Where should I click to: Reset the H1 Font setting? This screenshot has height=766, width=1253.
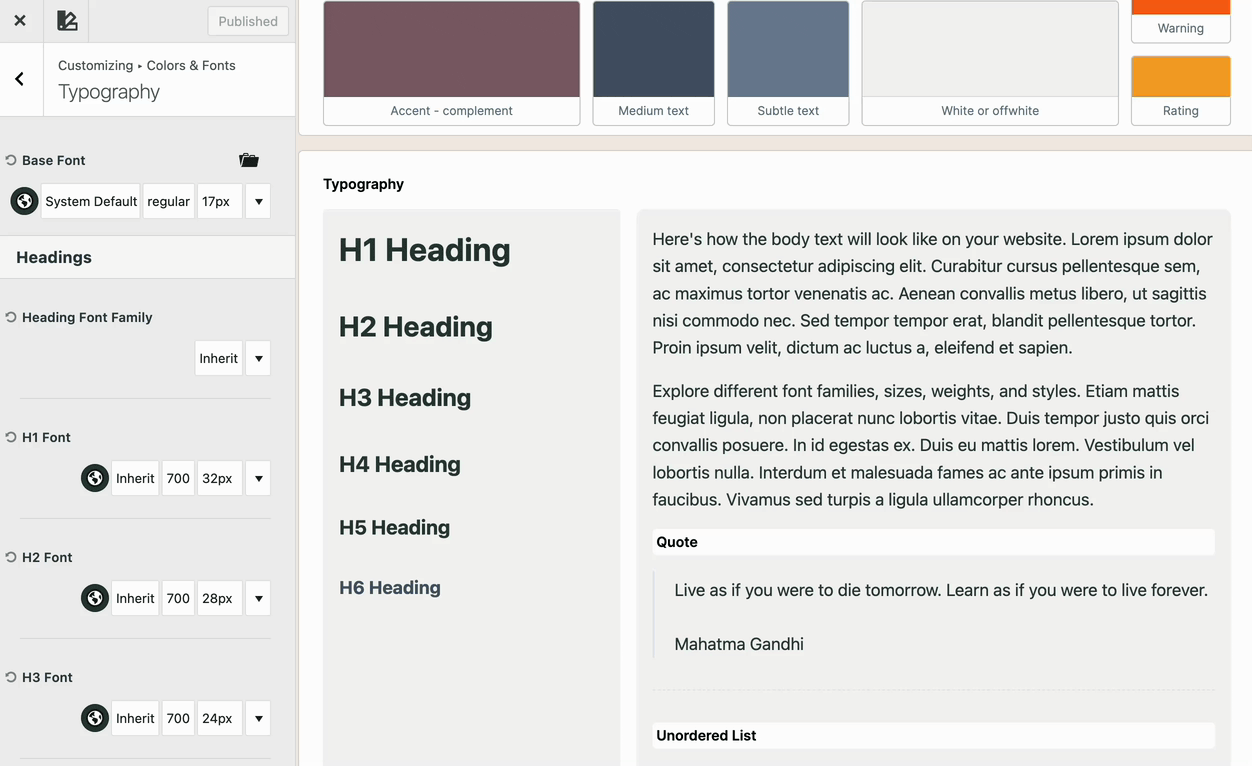11,437
